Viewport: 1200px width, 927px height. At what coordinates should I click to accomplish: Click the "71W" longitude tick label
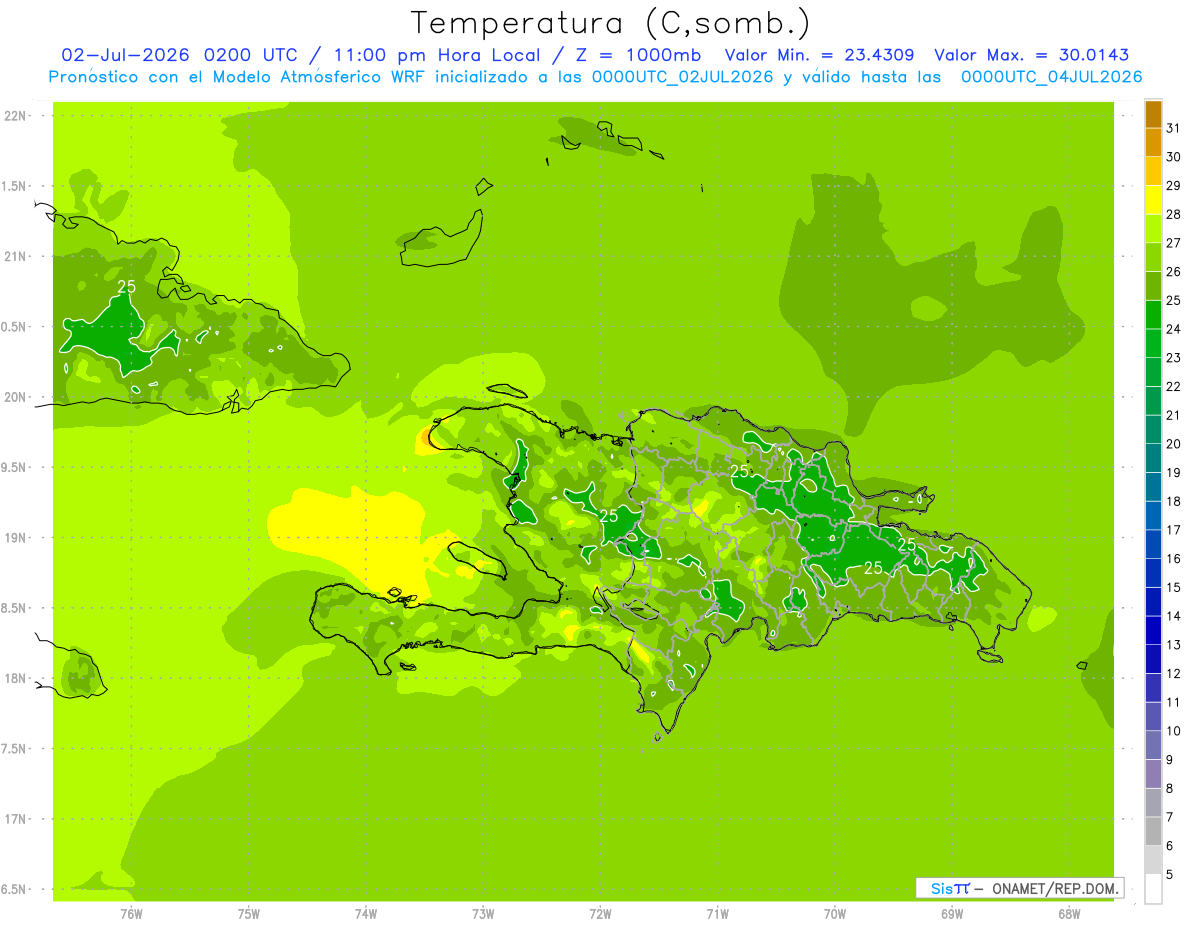(717, 914)
